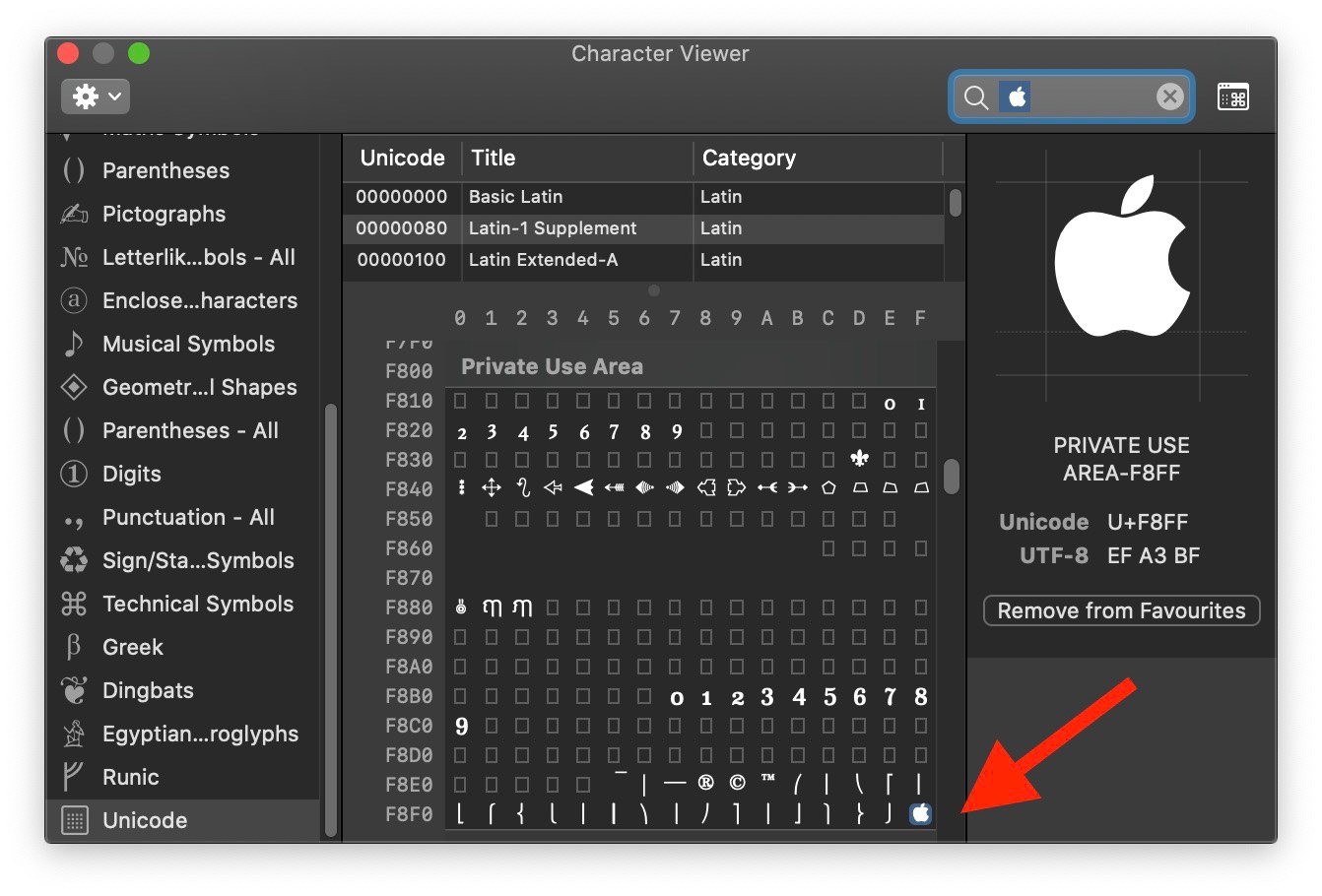This screenshot has height=896, width=1322.
Task: Sort by the Title column header
Action: [x=577, y=158]
